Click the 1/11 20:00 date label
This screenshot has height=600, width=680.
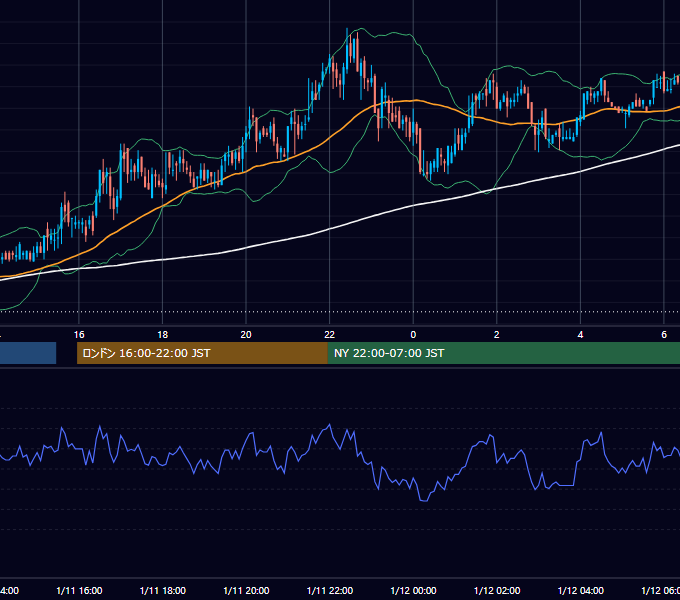[x=246, y=591]
